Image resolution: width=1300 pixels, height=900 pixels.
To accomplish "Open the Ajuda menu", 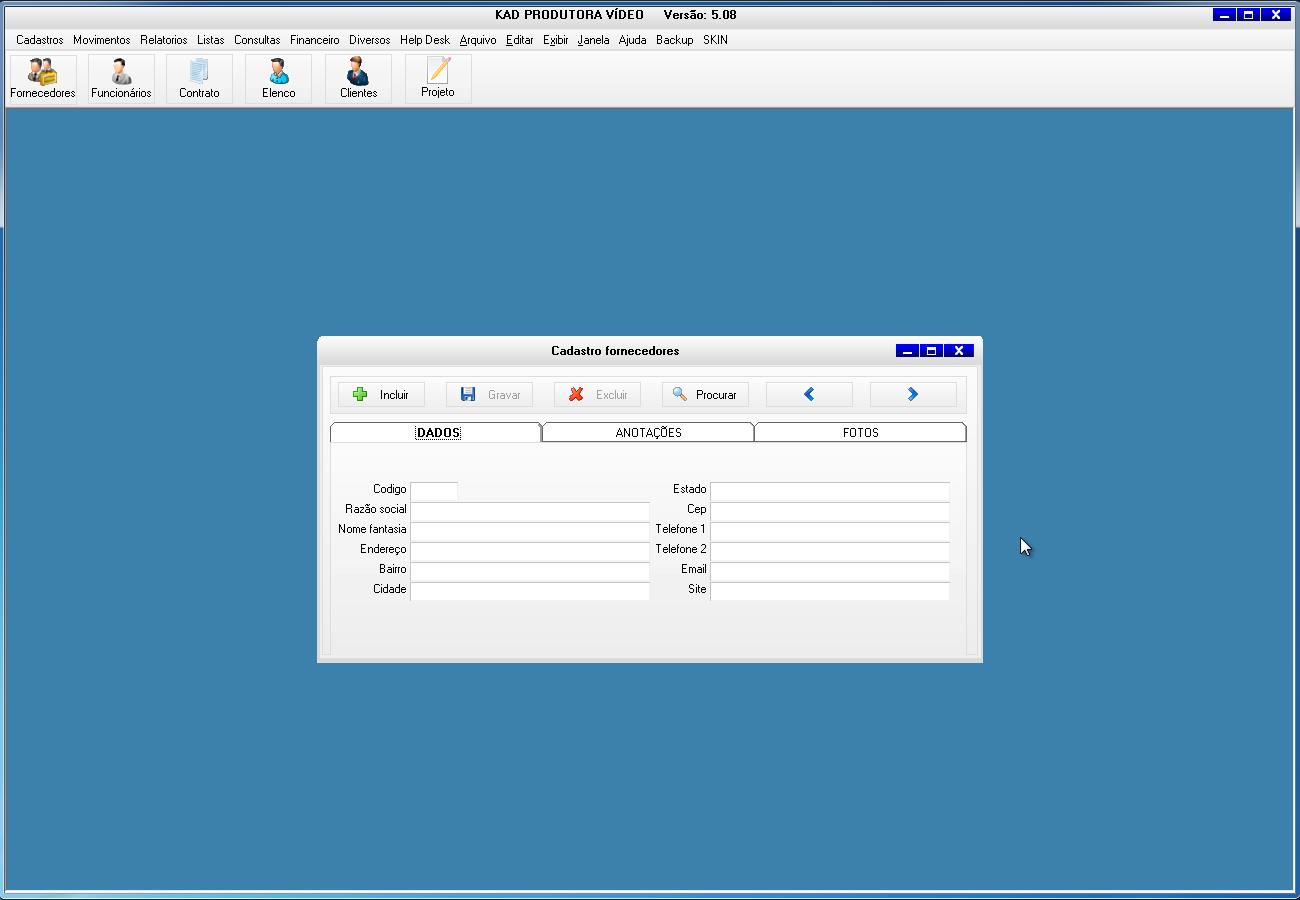I will [x=633, y=40].
